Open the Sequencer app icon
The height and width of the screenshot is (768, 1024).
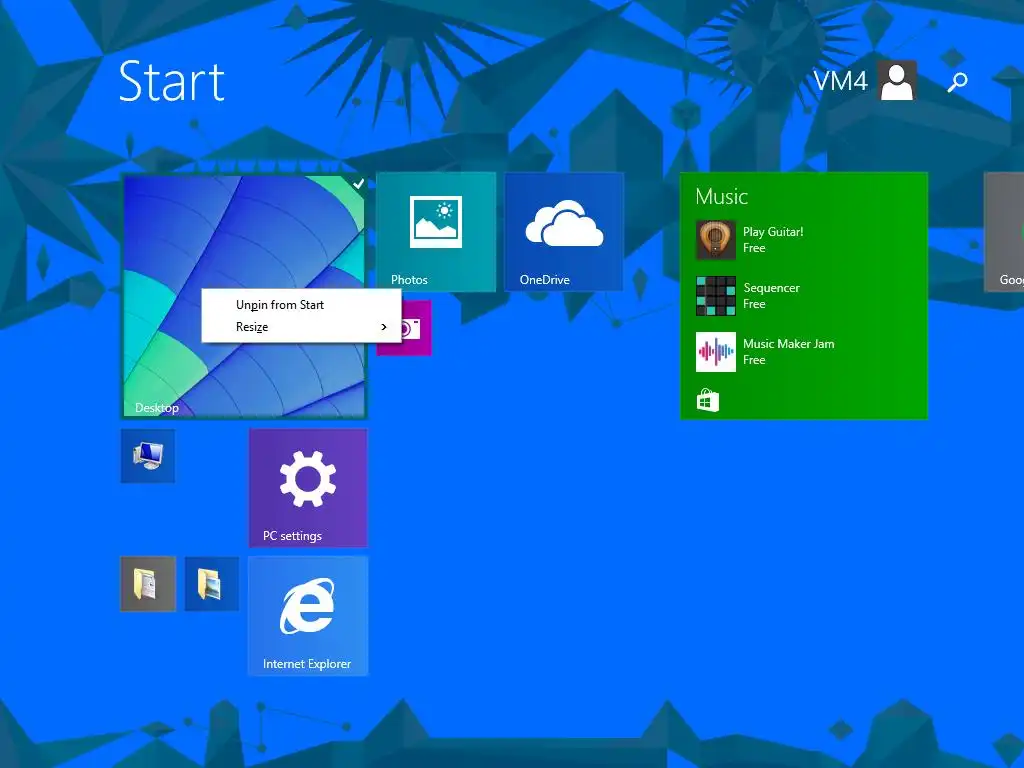[716, 296]
